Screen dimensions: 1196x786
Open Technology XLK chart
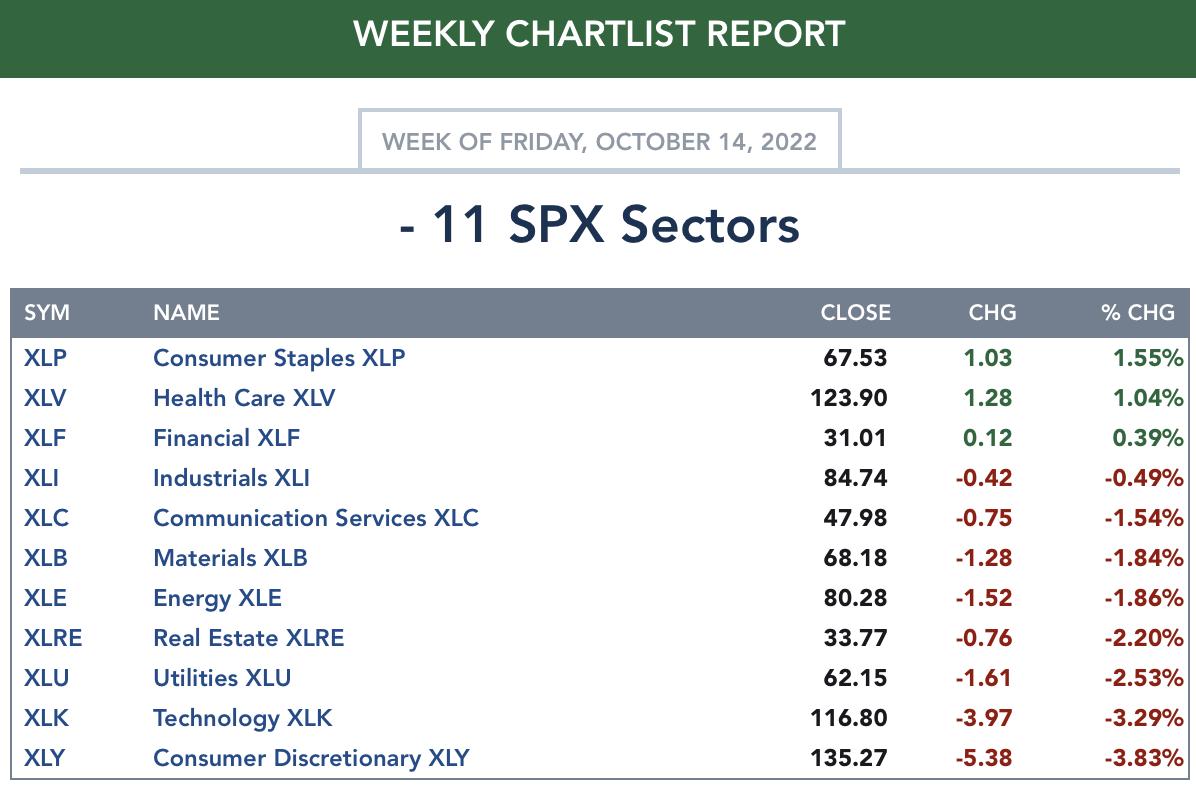[243, 718]
